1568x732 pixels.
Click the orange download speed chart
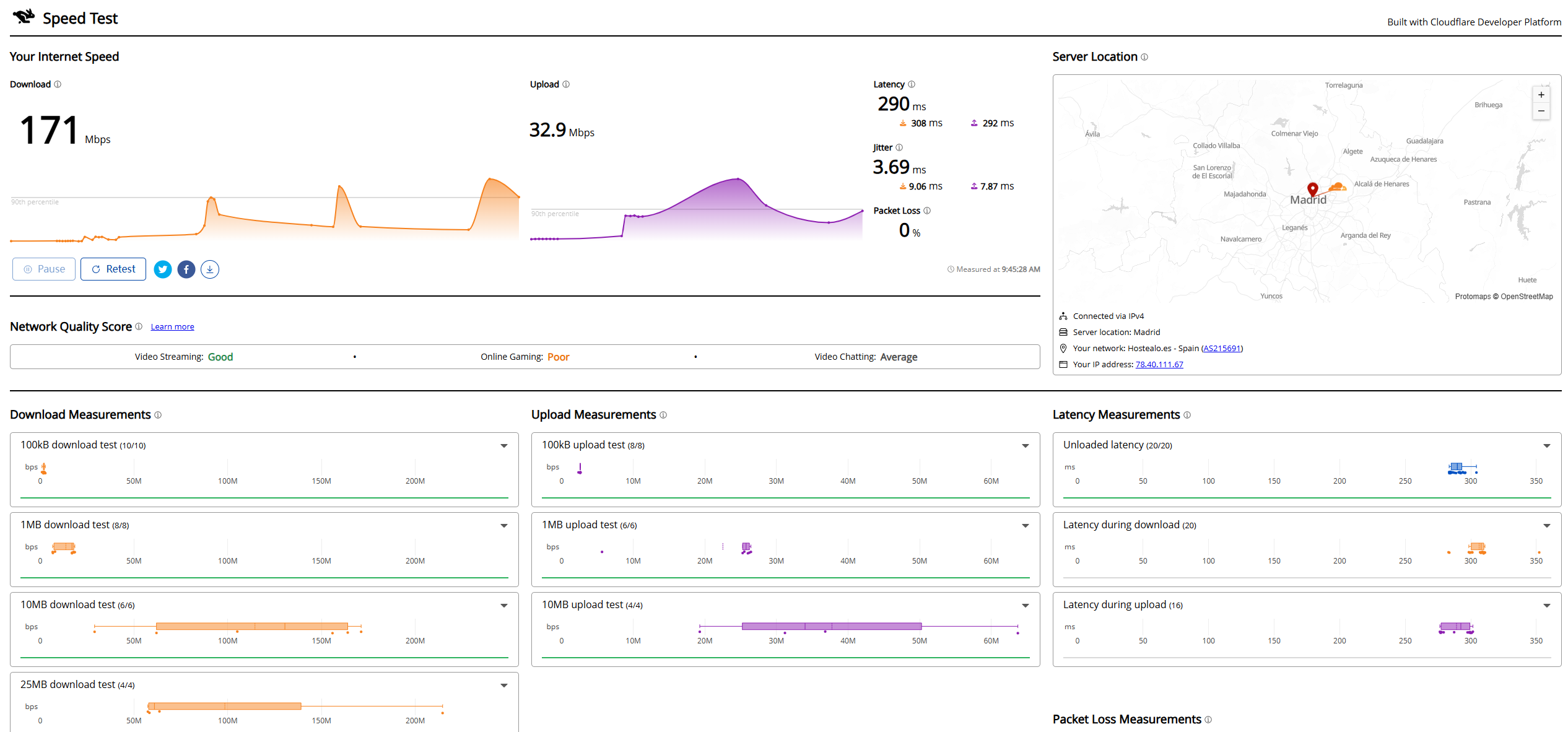(x=264, y=209)
